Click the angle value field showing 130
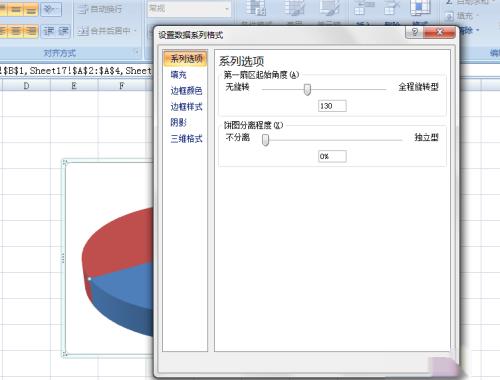The height and width of the screenshot is (380, 500). tap(332, 106)
